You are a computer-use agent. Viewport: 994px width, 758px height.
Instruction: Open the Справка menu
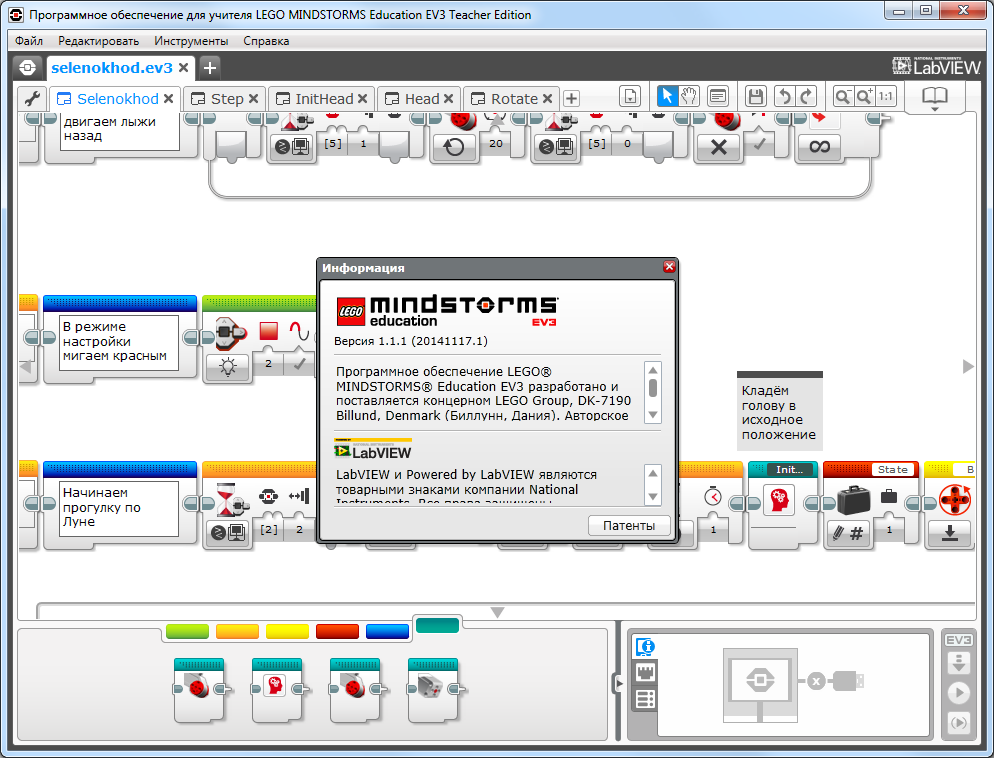click(x=266, y=41)
